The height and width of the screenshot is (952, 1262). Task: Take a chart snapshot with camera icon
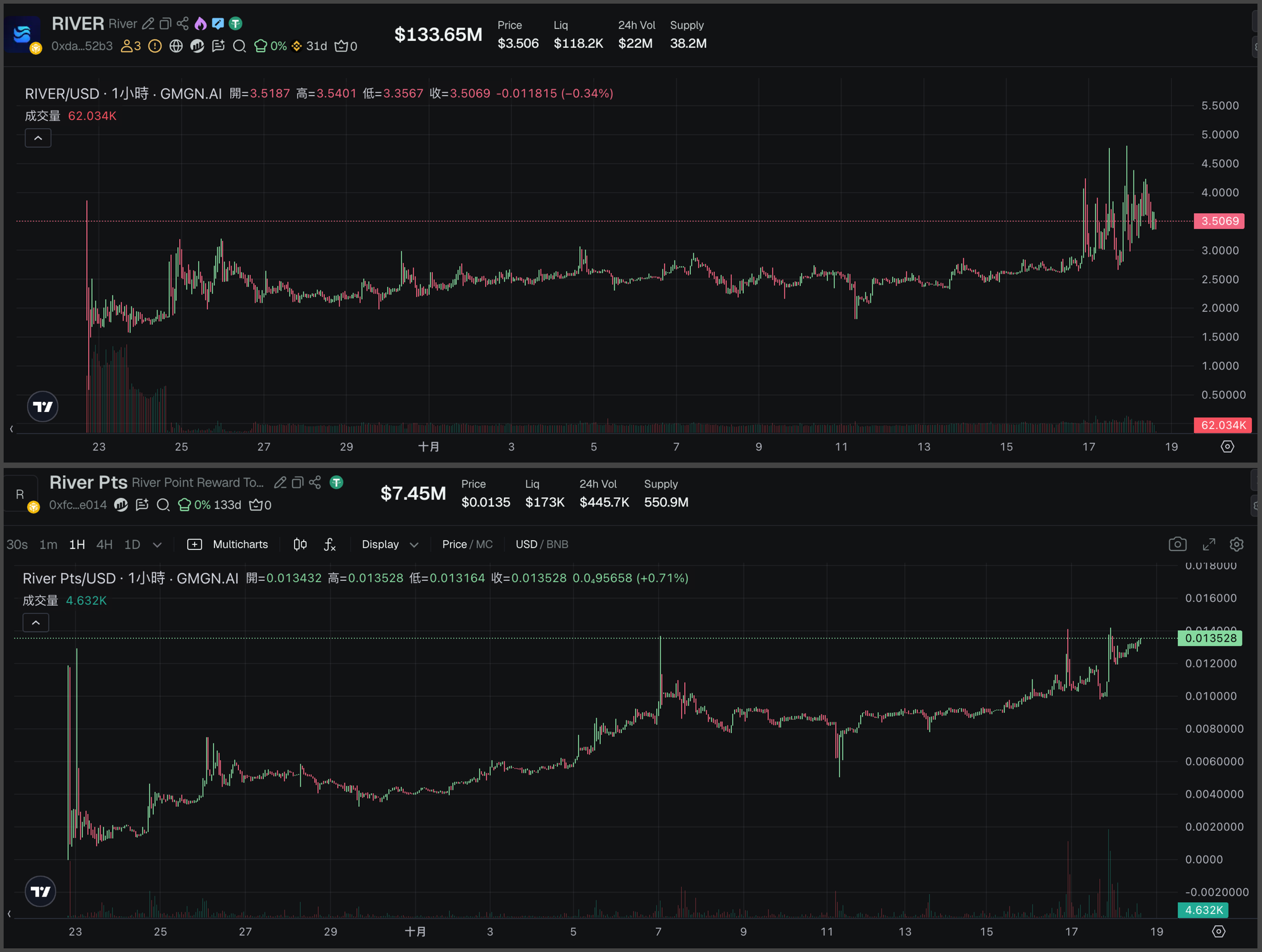(1177, 544)
